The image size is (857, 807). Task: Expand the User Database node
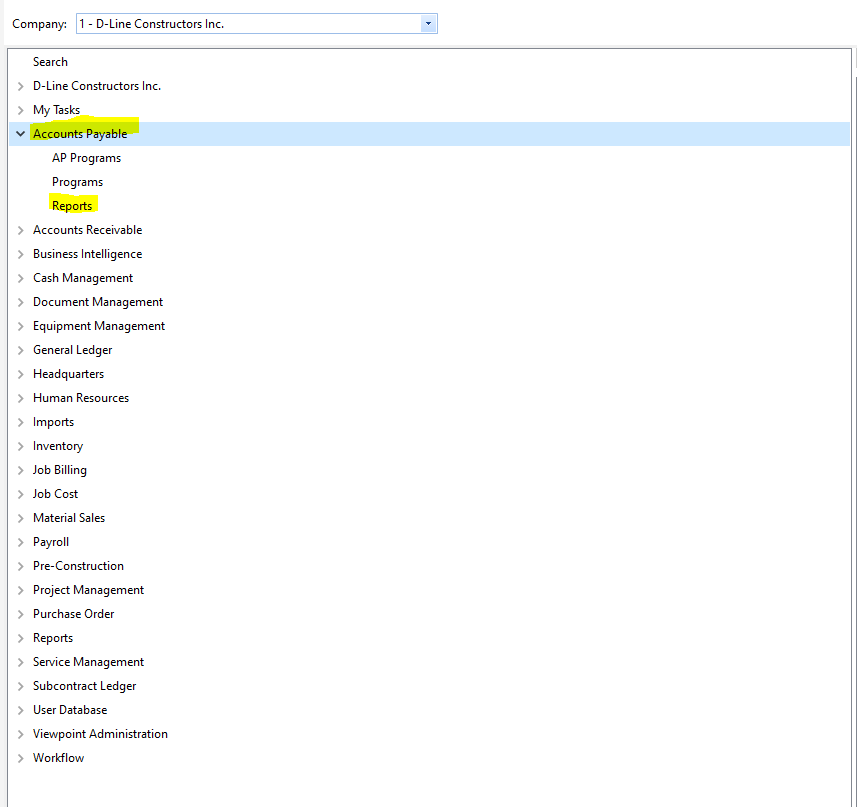click(x=21, y=711)
